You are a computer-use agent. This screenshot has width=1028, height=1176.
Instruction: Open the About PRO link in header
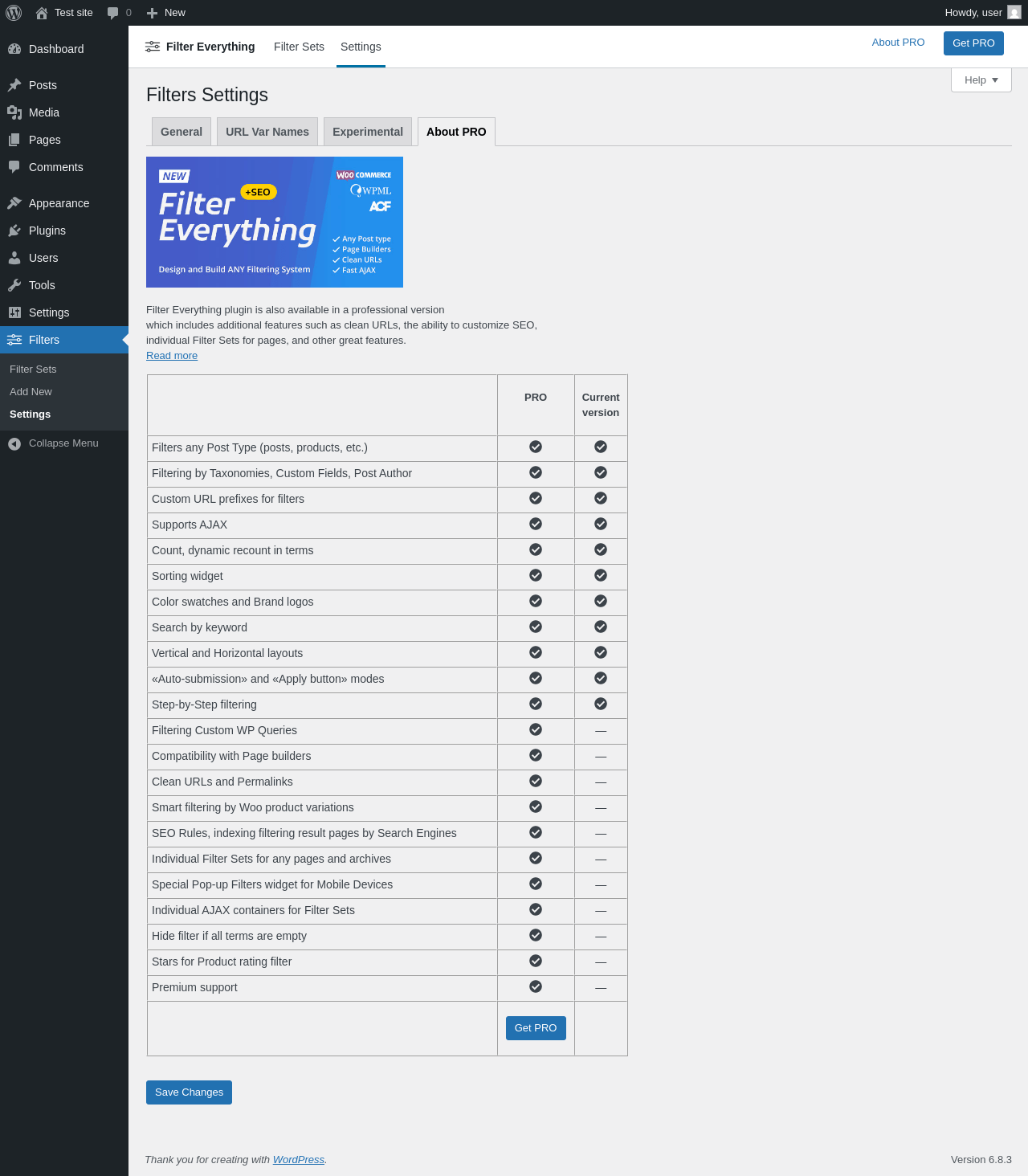coord(898,43)
